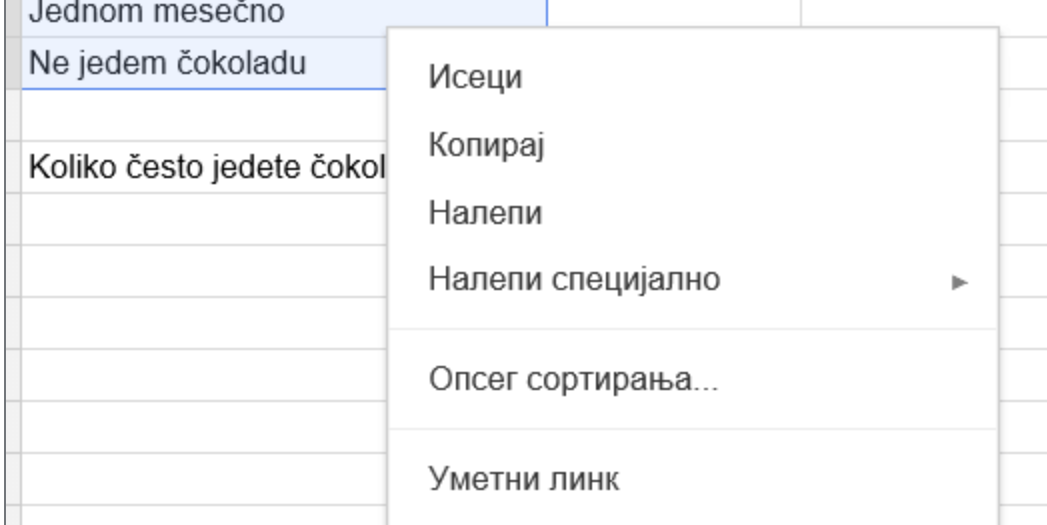The width and height of the screenshot is (1047, 525).
Task: Click second empty cell below "Koliko često jedete"
Action: [200, 270]
